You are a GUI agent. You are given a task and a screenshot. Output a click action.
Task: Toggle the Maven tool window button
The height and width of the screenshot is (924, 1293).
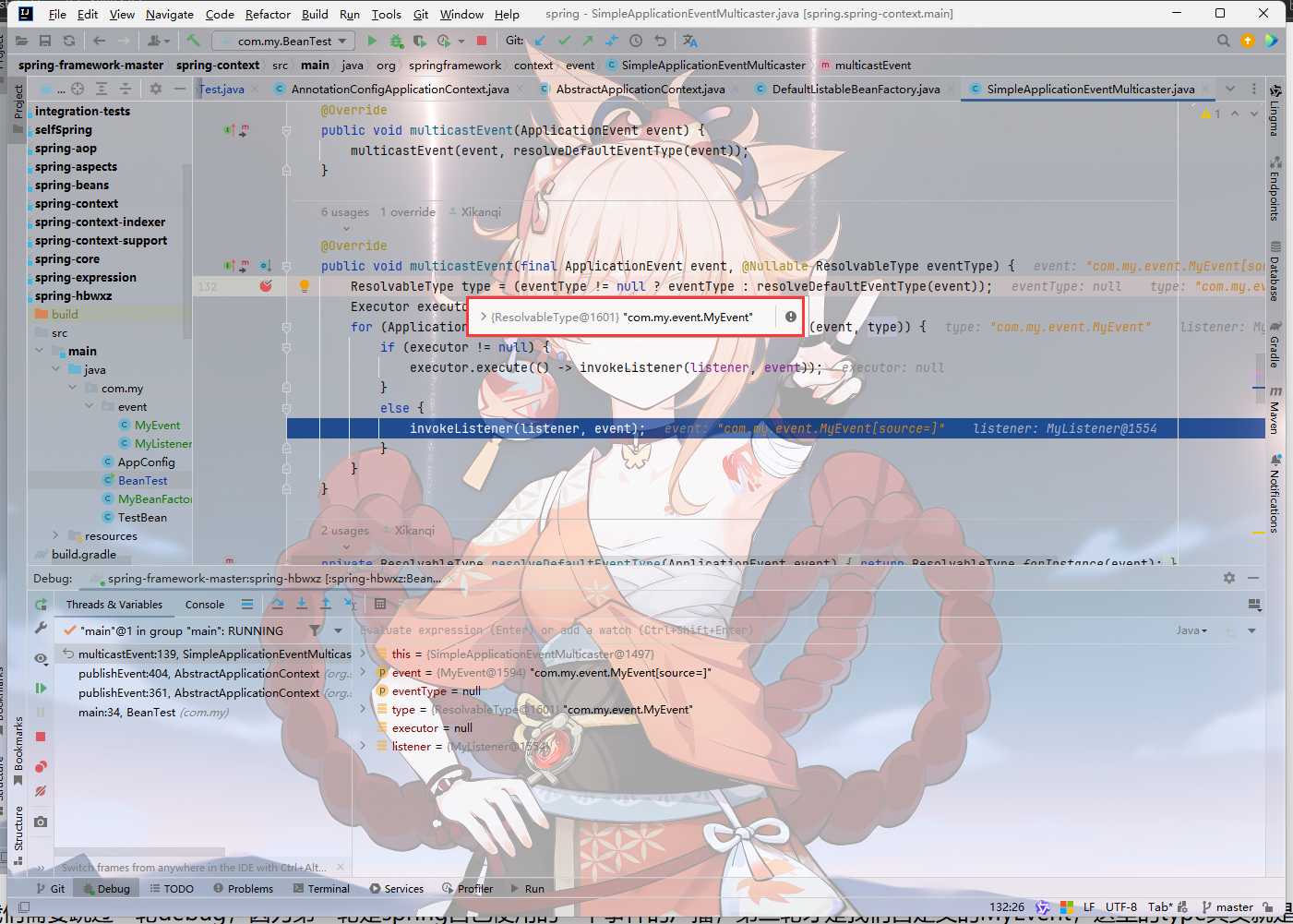pos(1275,410)
